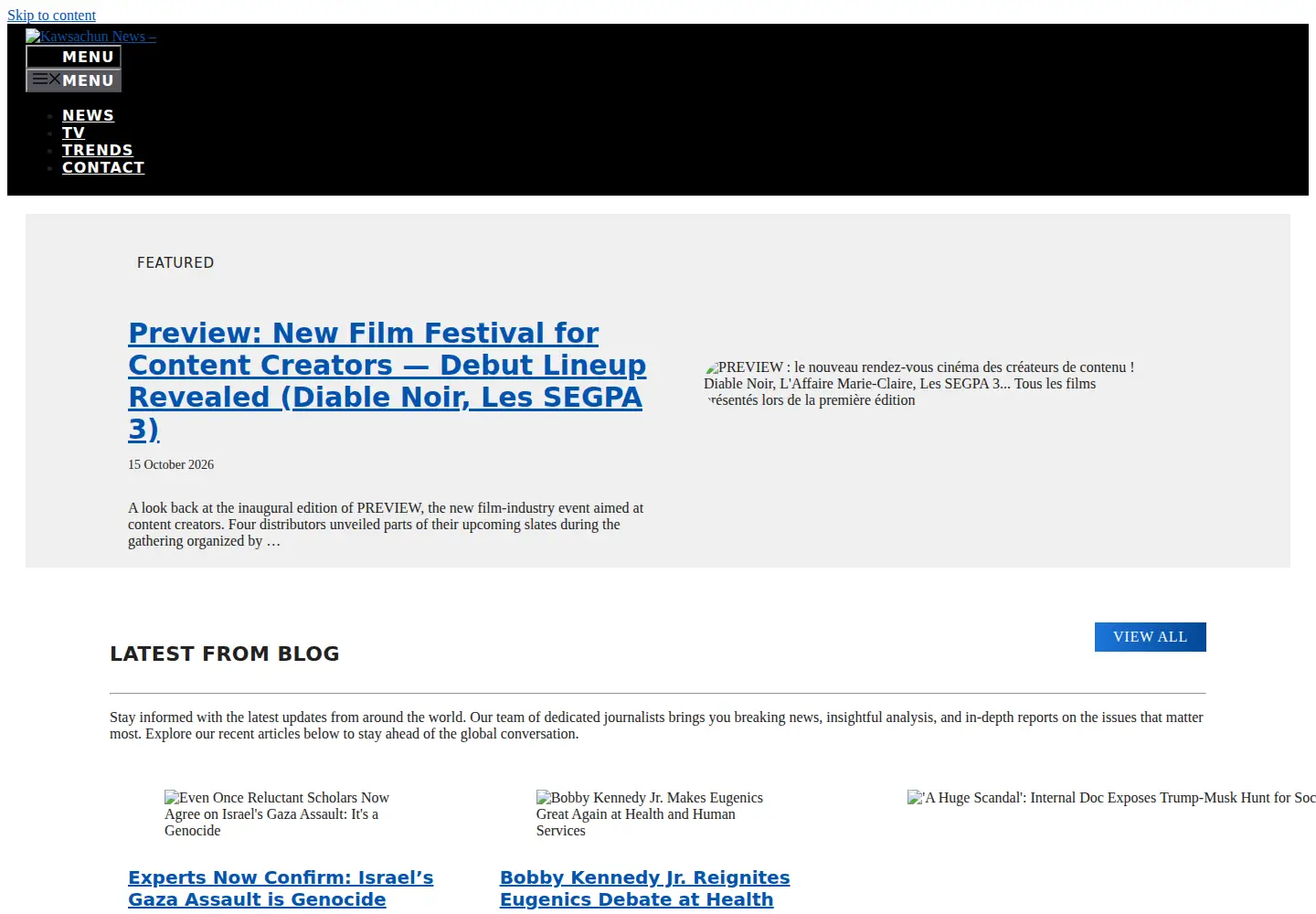Click the 'A Huge Scandal' article image
The image size is (1316, 914).
point(1111,798)
